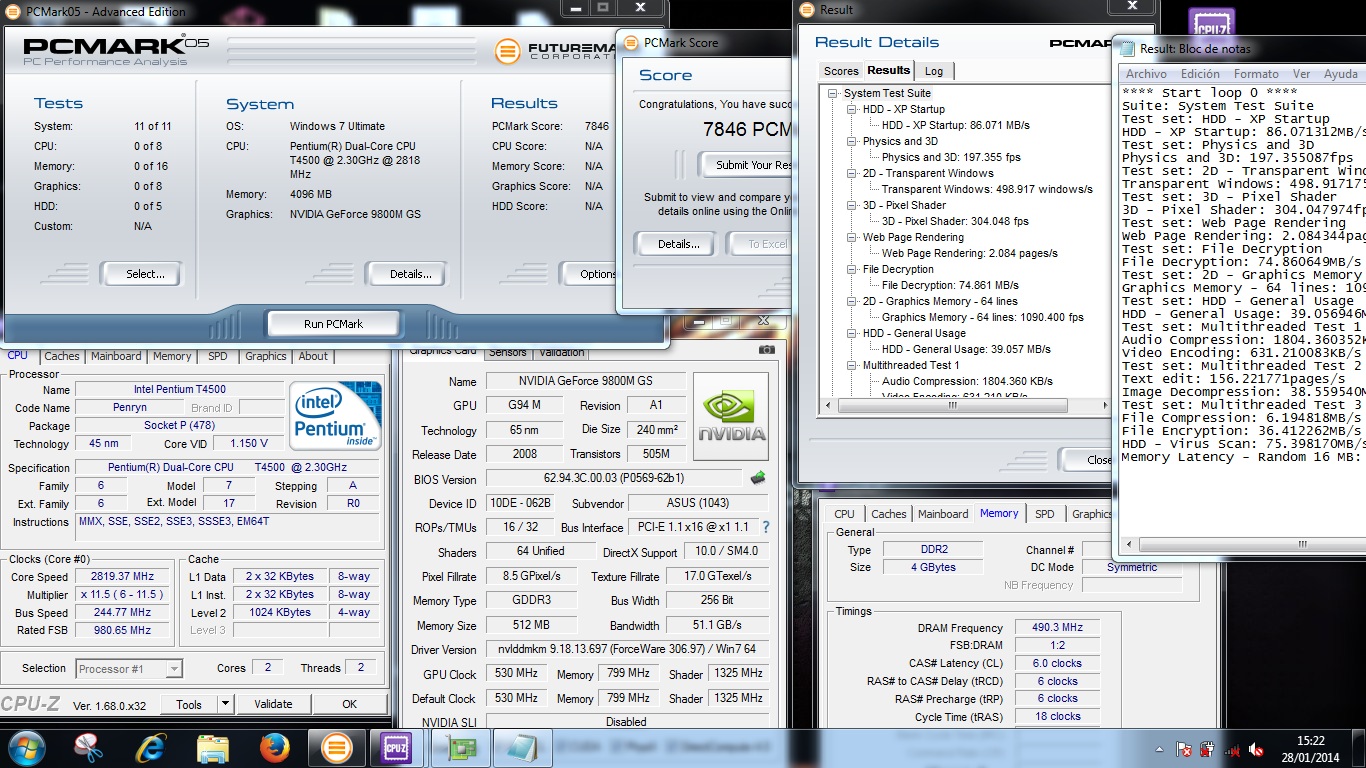This screenshot has width=1366, height=768.
Task: Switch to Log tab in Result Details
Action: point(933,71)
